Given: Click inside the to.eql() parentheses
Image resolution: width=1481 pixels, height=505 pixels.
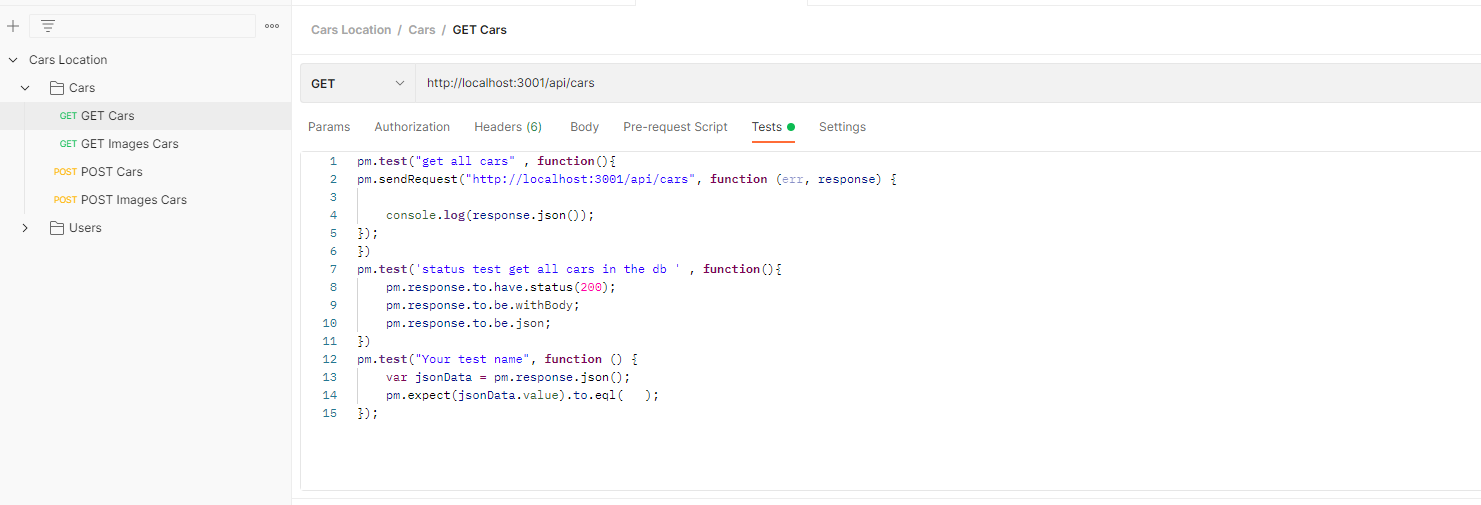Looking at the screenshot, I should pyautogui.click(x=635, y=395).
